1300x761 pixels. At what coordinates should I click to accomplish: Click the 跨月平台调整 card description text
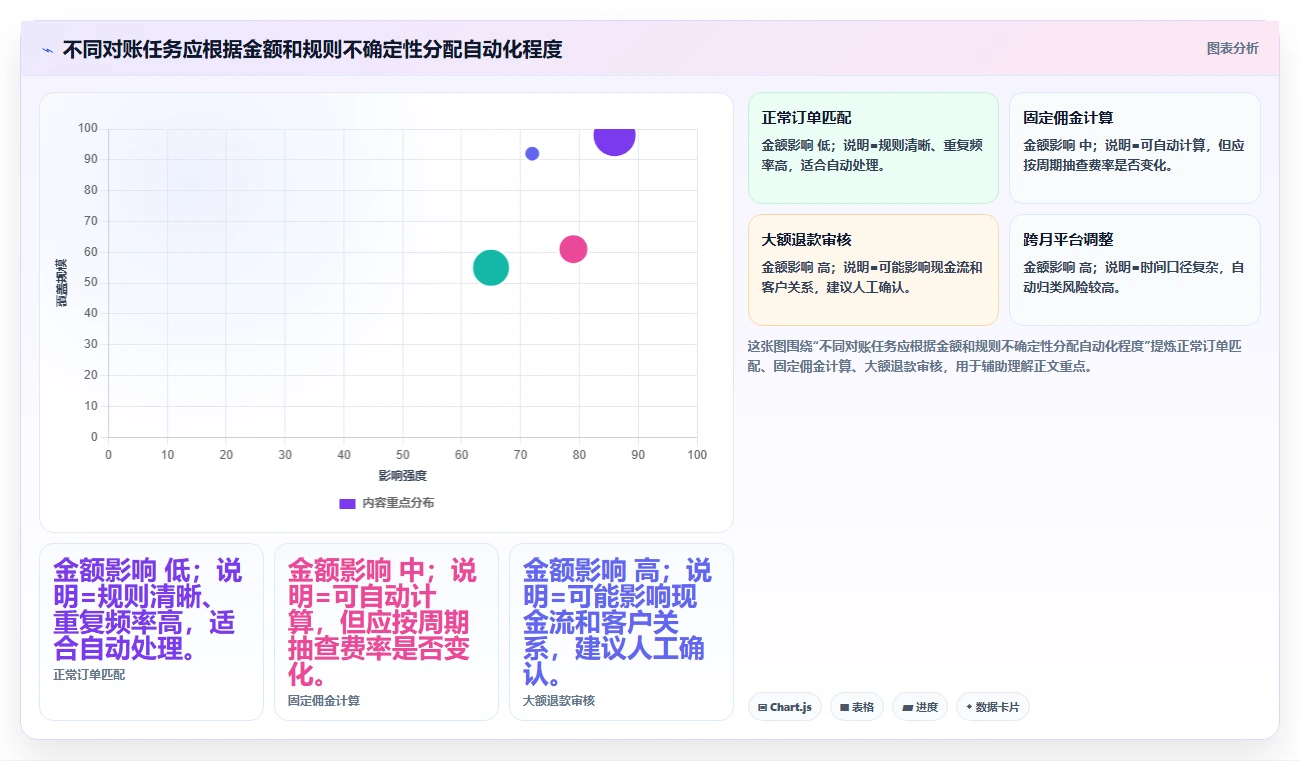(1135, 277)
